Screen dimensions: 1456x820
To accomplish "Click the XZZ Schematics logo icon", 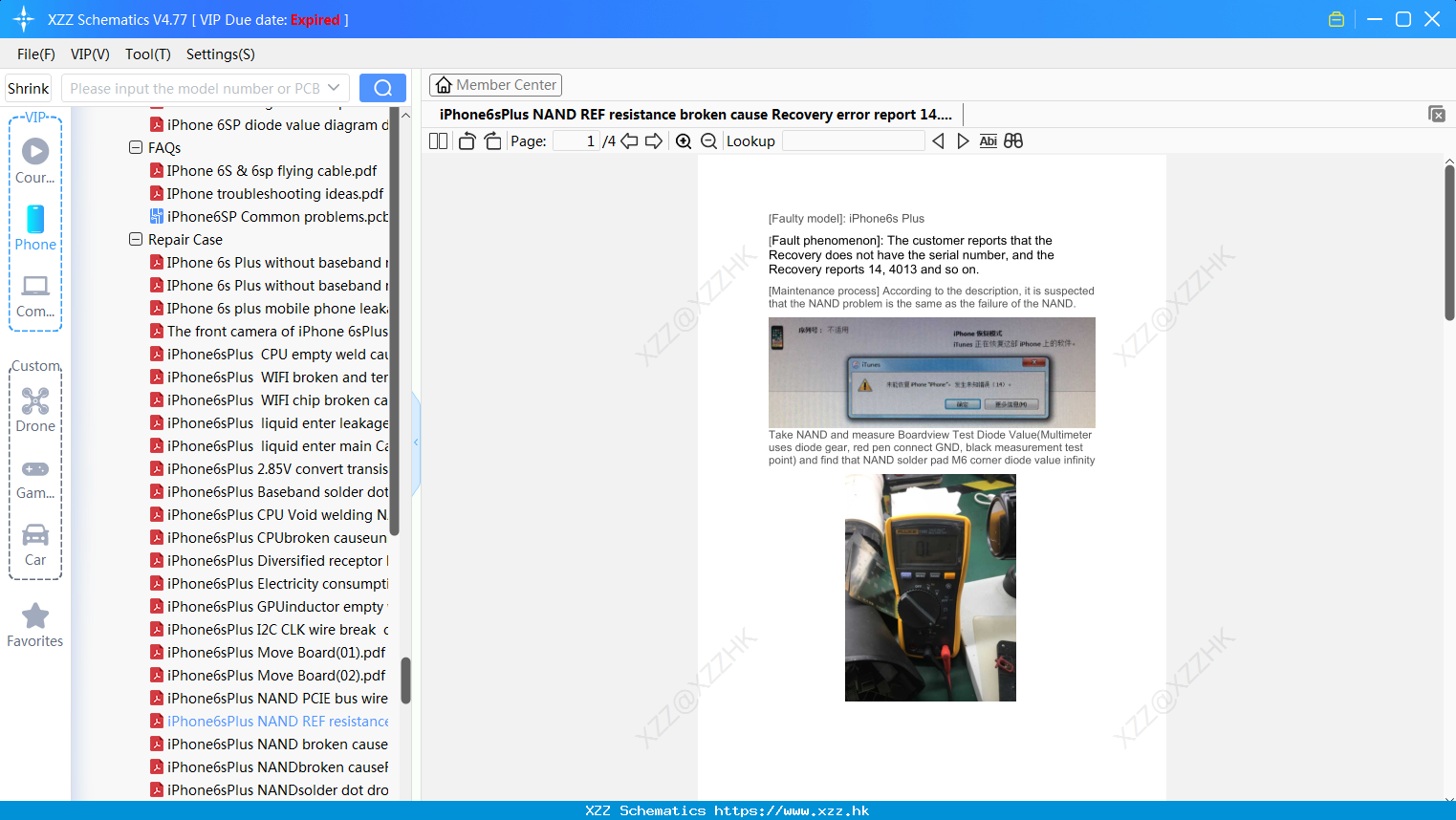I will [24, 19].
